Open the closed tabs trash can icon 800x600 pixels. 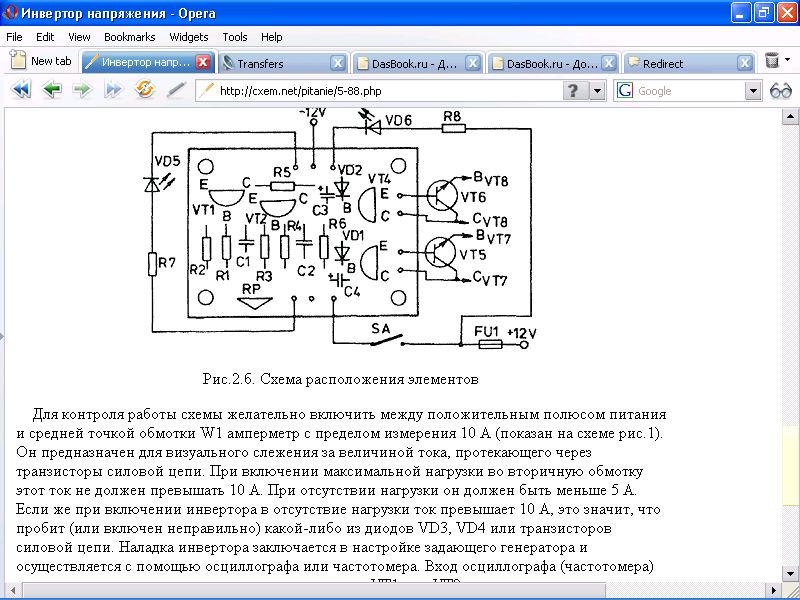click(772, 62)
